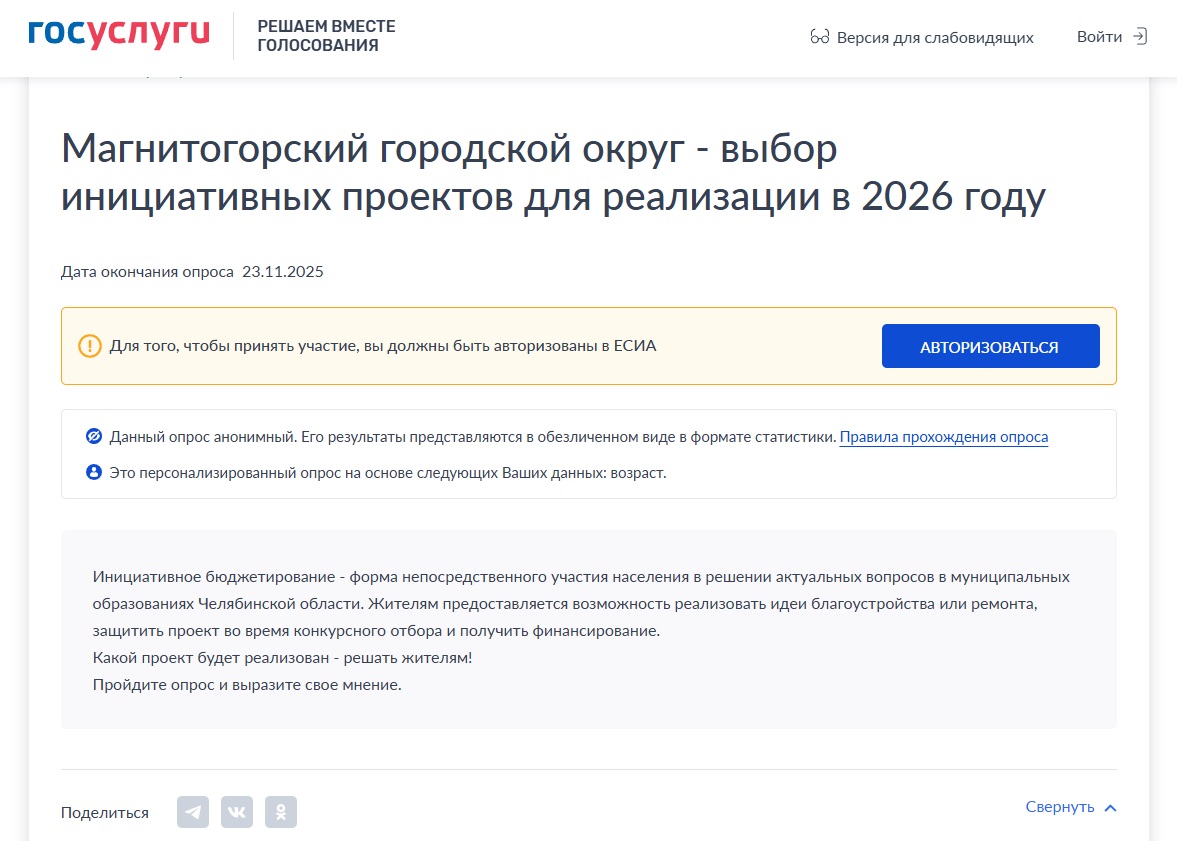1177x841 pixels.
Task: Click the Войти text link
Action: coord(1099,37)
